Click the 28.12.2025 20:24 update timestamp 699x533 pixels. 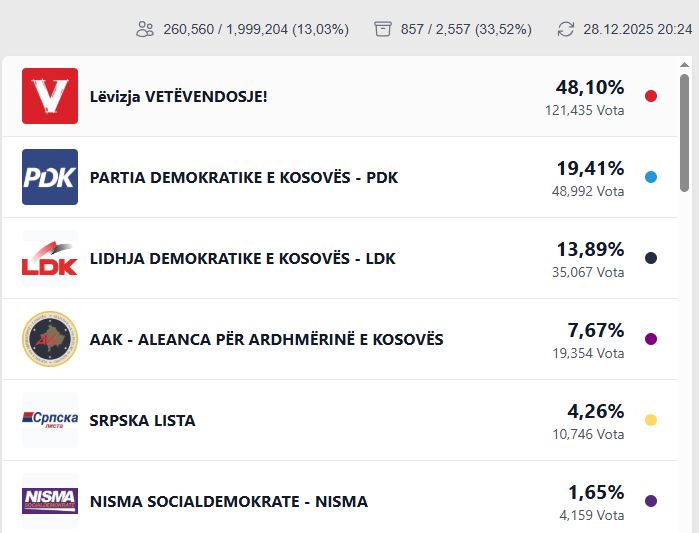tap(638, 29)
